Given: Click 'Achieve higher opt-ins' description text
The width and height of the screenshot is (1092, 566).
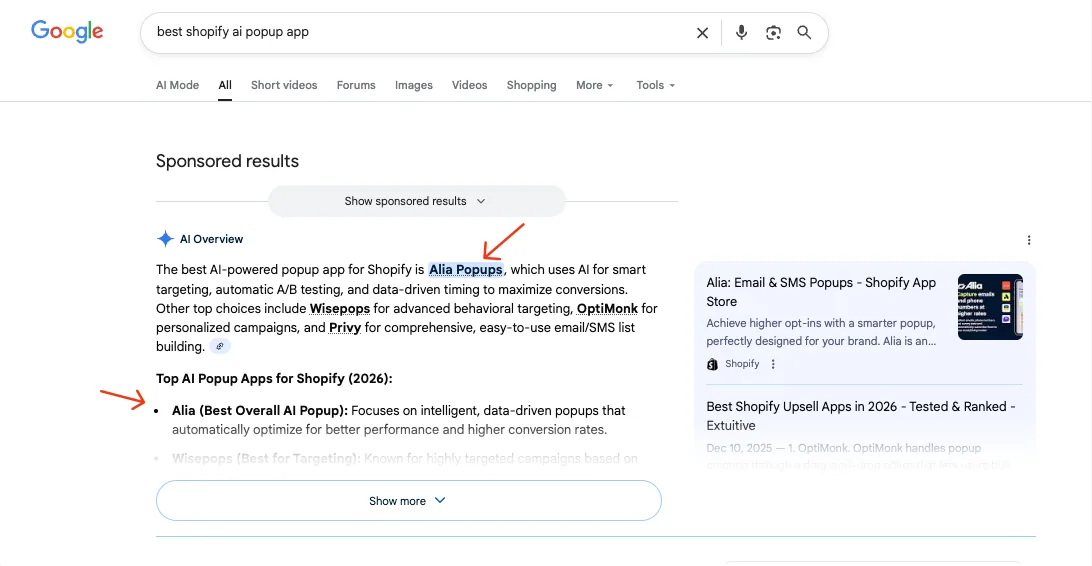Looking at the screenshot, I should coord(821,332).
